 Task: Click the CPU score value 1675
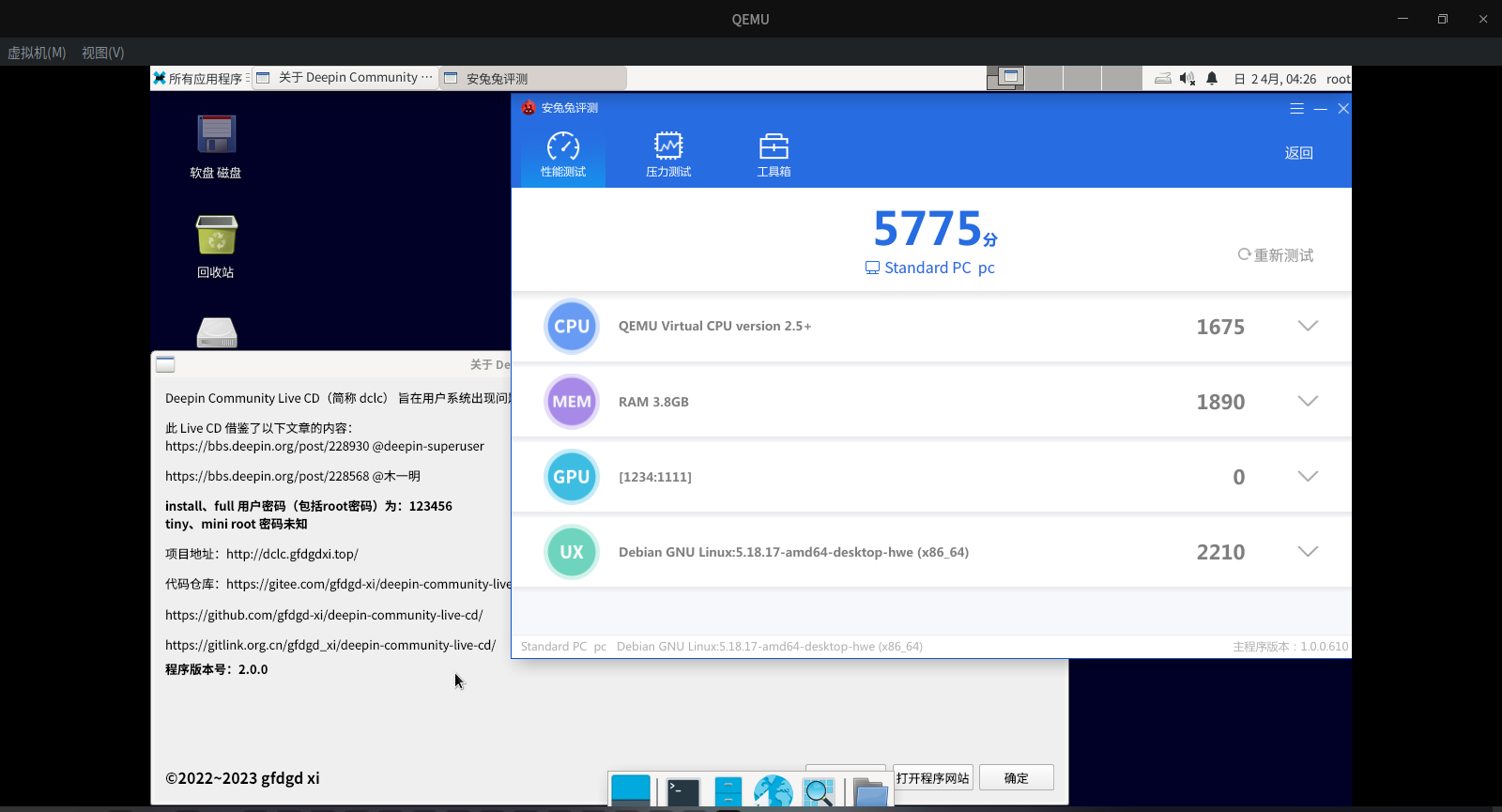pos(1220,327)
